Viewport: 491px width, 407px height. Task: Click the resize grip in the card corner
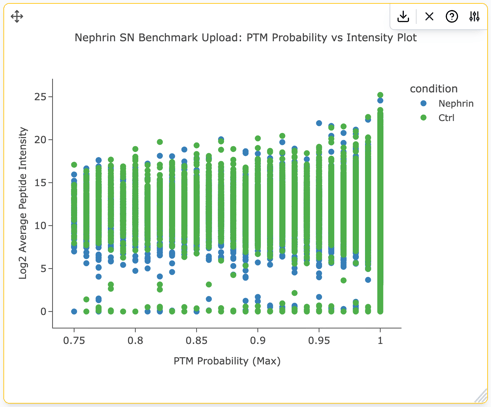tap(481, 396)
